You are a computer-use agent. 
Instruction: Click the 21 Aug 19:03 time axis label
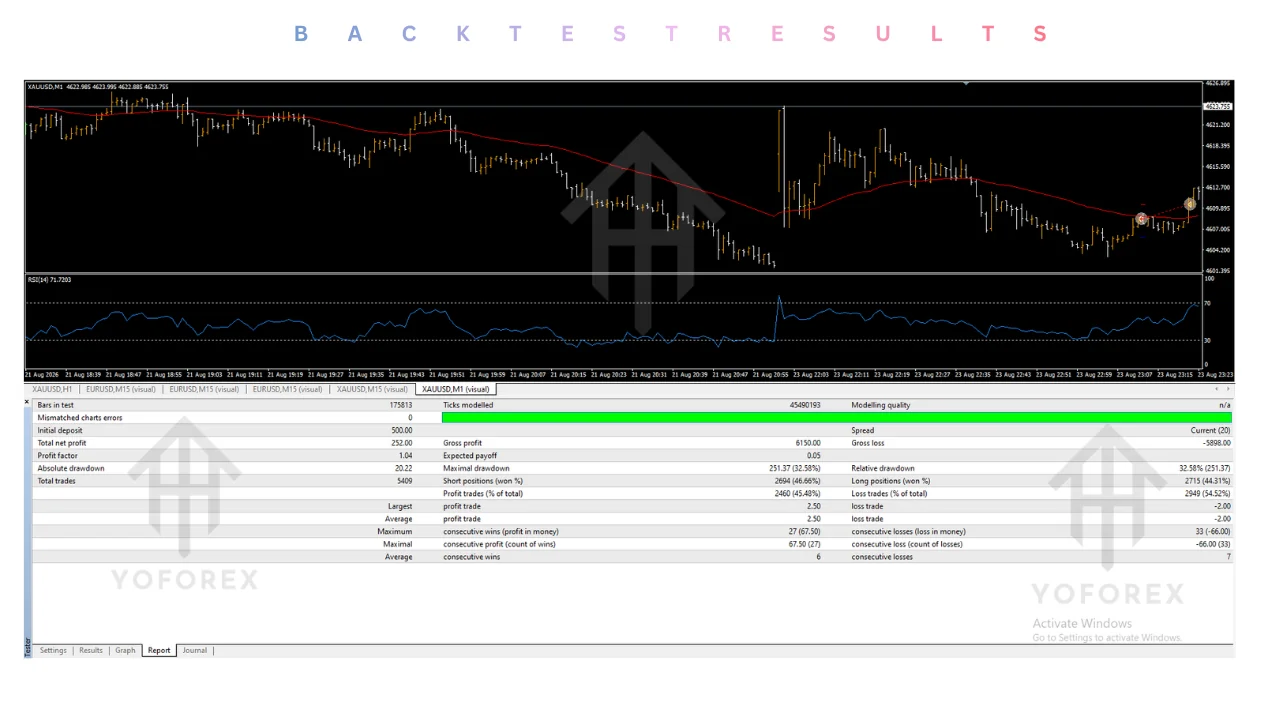(204, 374)
